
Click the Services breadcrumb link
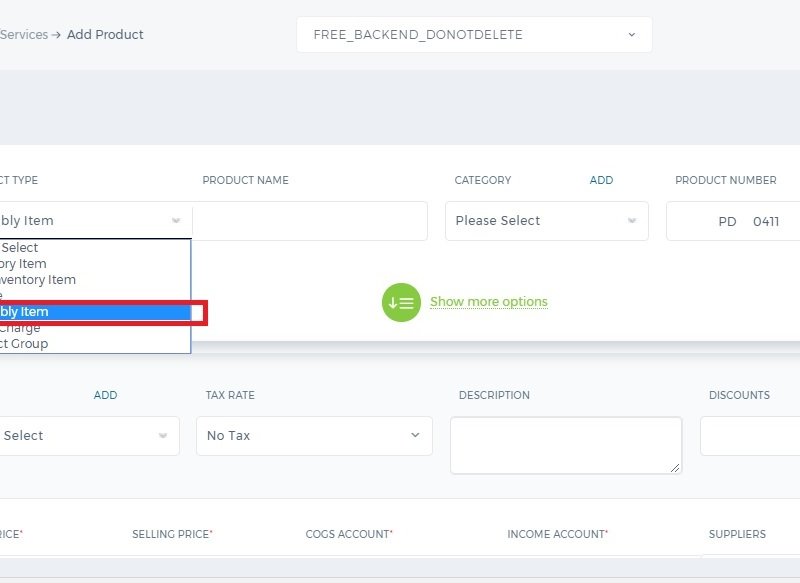24,35
